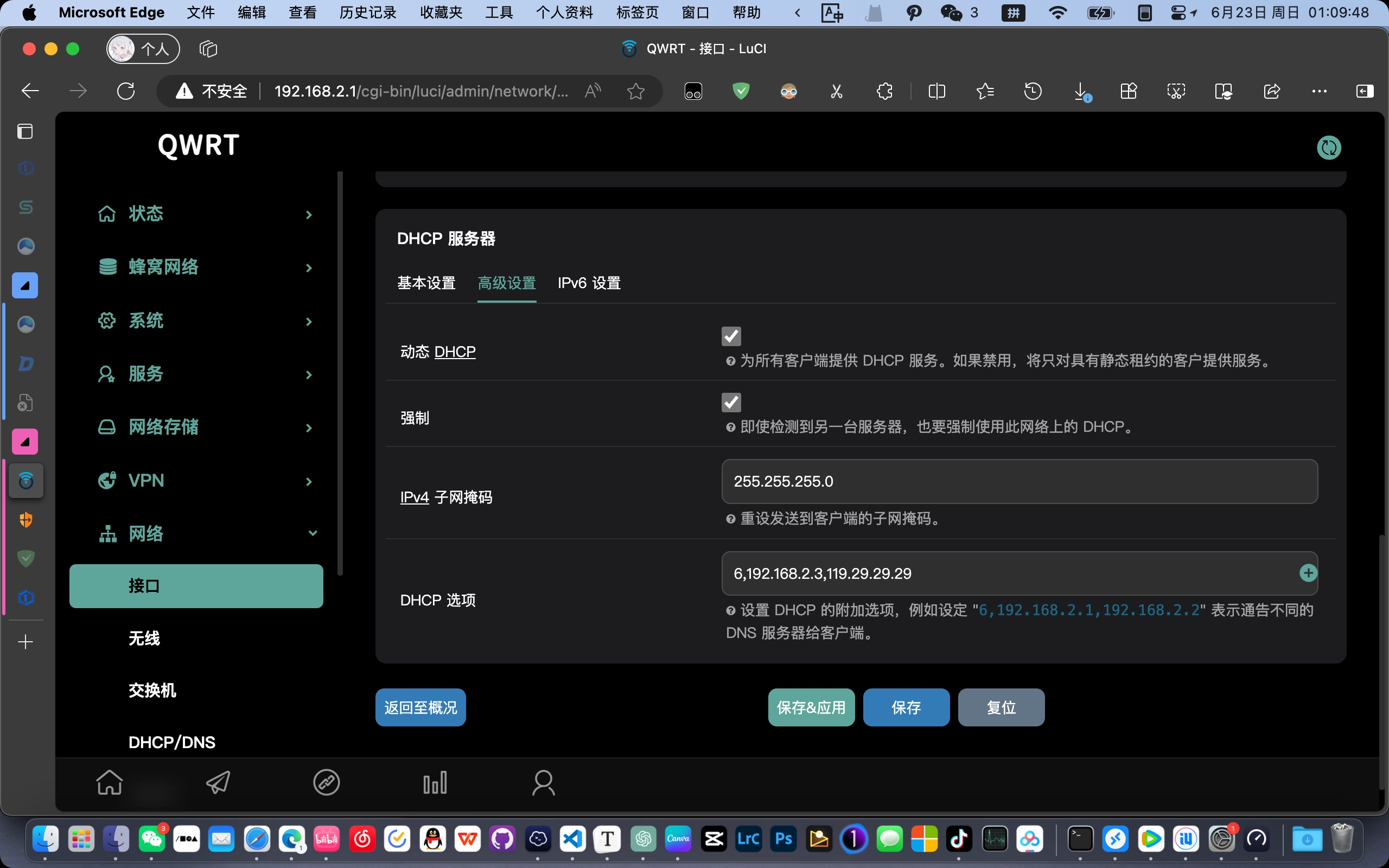Click the paper plane icon in bottom bar
The width and height of the screenshot is (1389, 868).
(218, 782)
